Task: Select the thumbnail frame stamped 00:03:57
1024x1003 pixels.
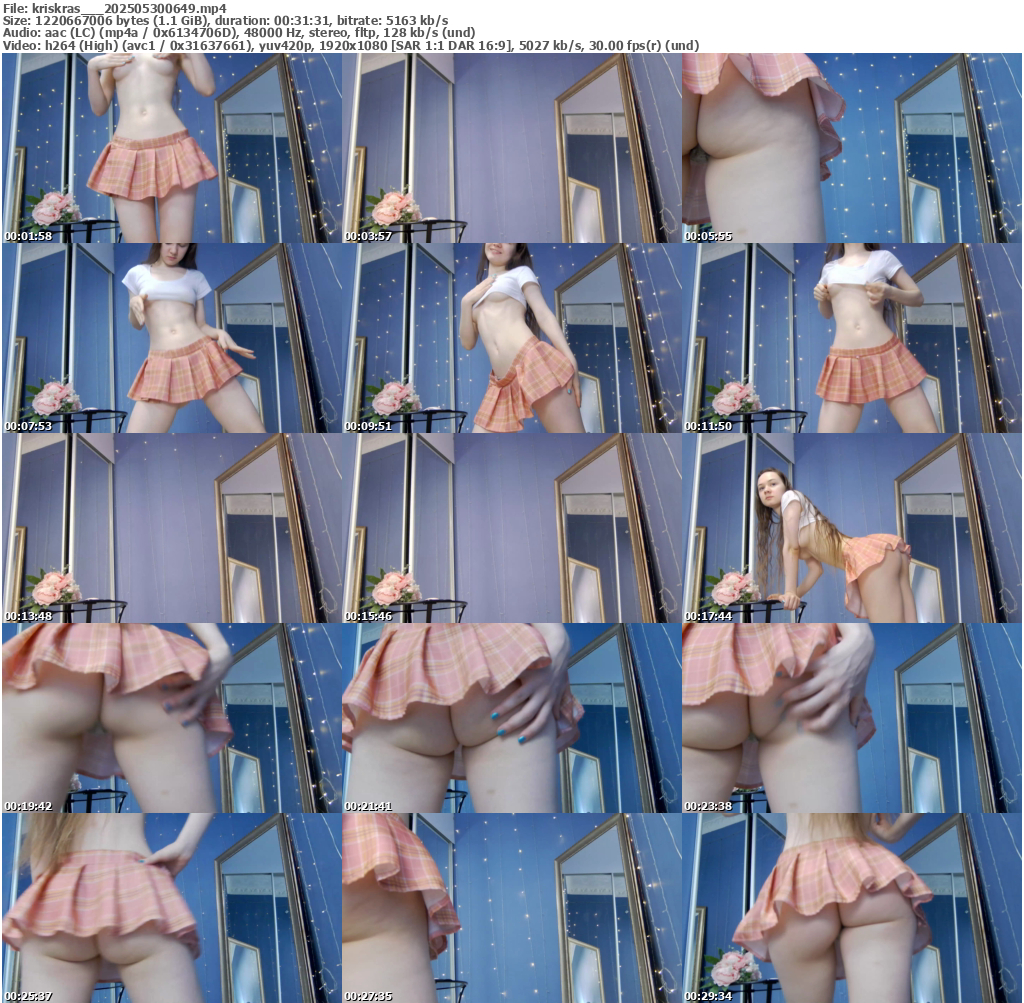Action: pos(511,148)
